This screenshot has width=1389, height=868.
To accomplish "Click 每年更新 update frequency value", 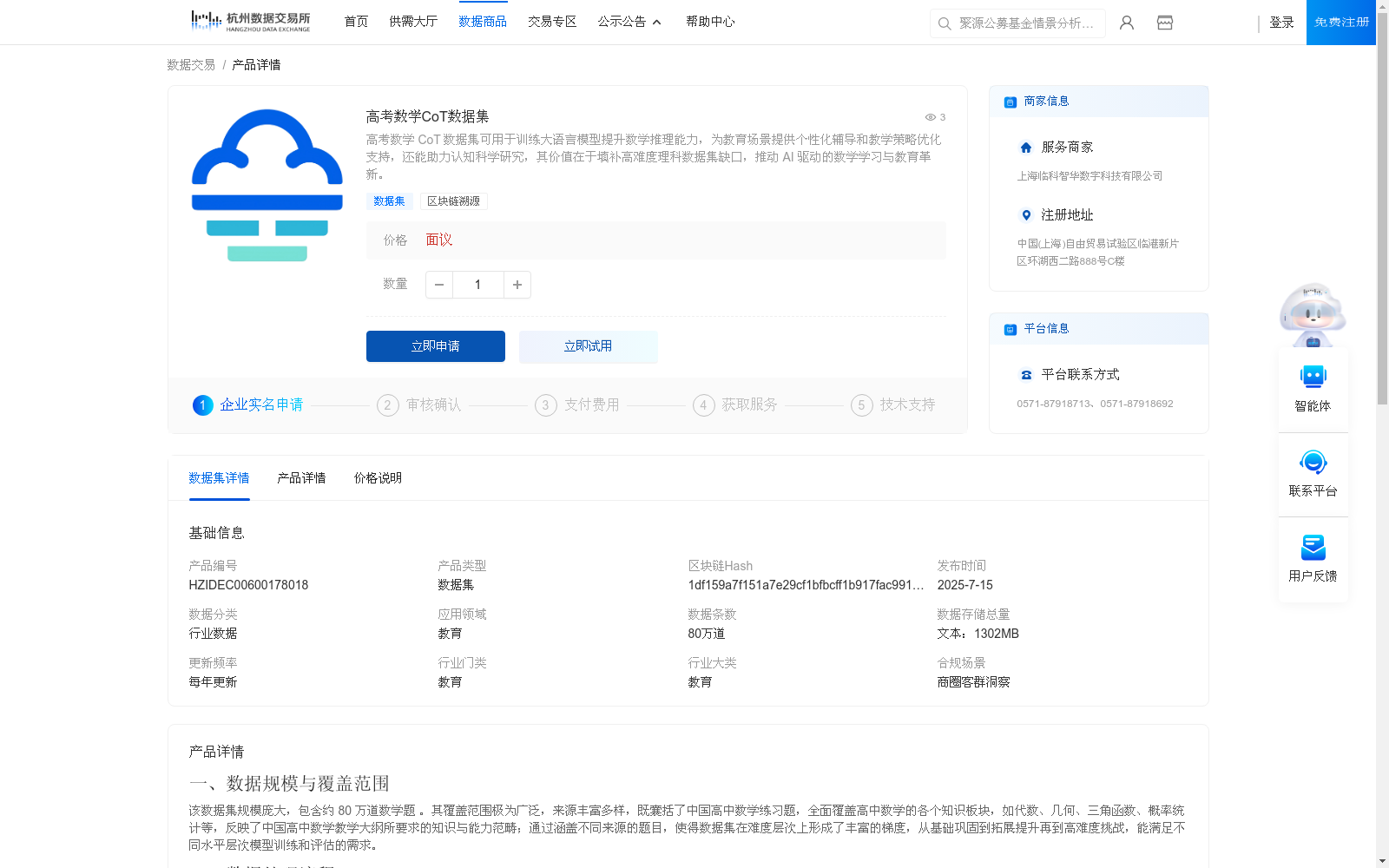I will [213, 682].
